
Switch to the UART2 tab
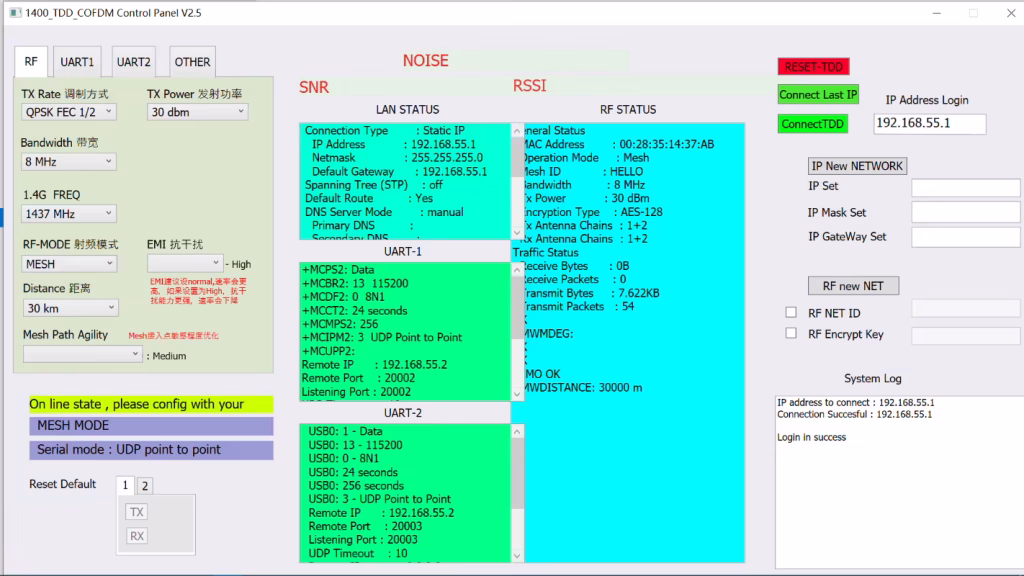134,61
